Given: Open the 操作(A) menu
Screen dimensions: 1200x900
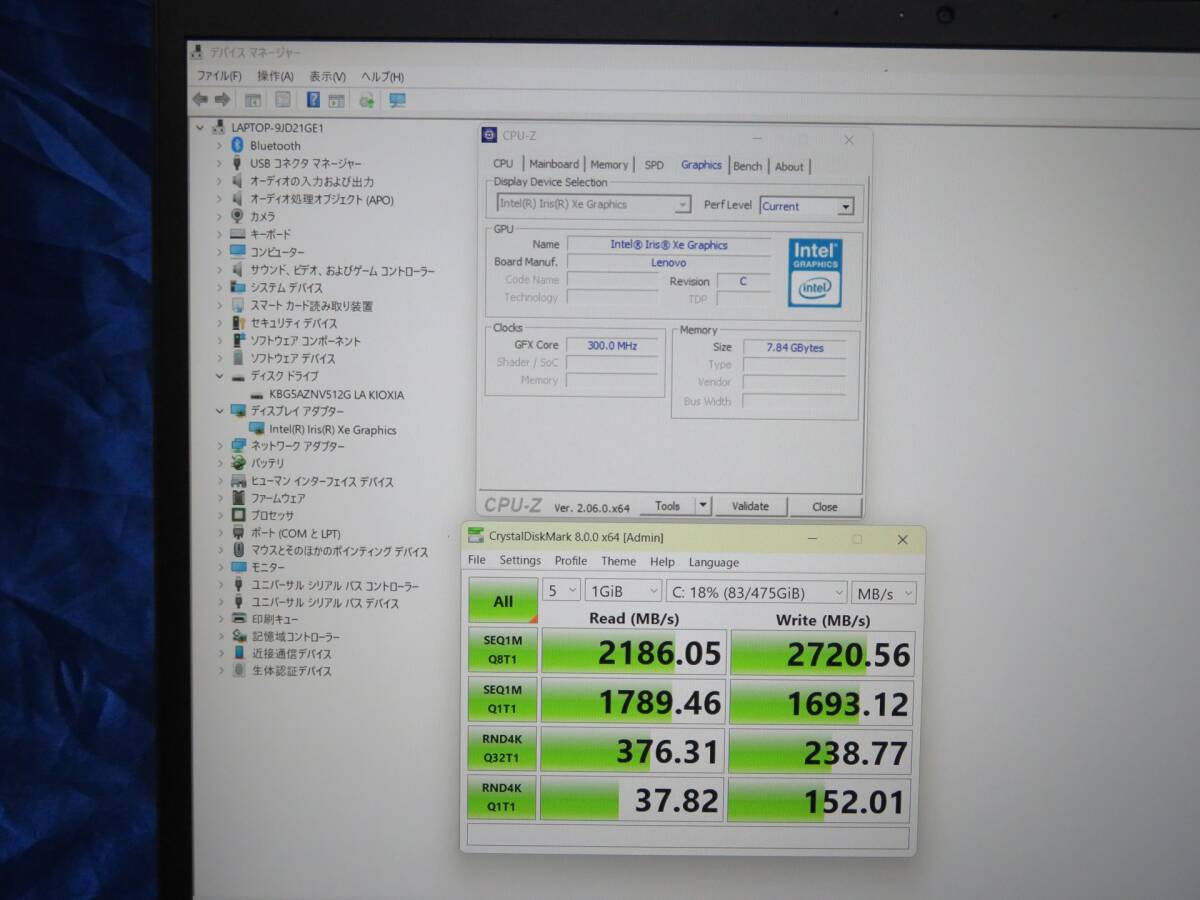Looking at the screenshot, I should tap(275, 76).
